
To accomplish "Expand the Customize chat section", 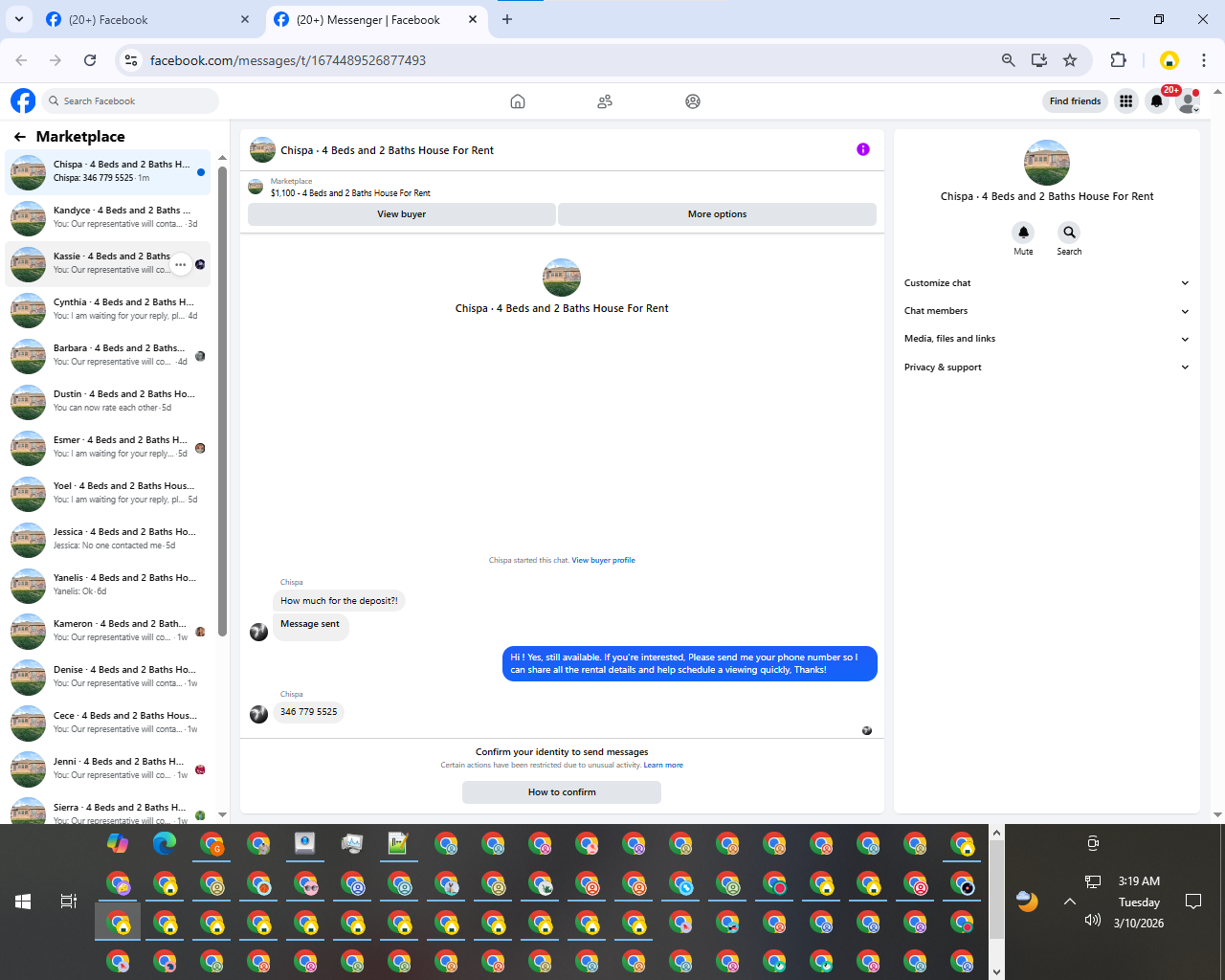I will pyautogui.click(x=1046, y=283).
